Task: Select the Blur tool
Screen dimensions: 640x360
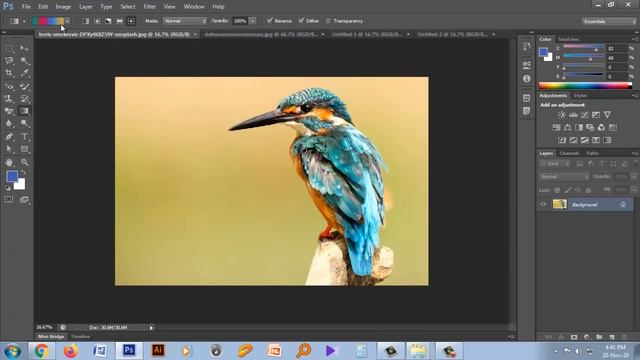Action: tap(9, 123)
